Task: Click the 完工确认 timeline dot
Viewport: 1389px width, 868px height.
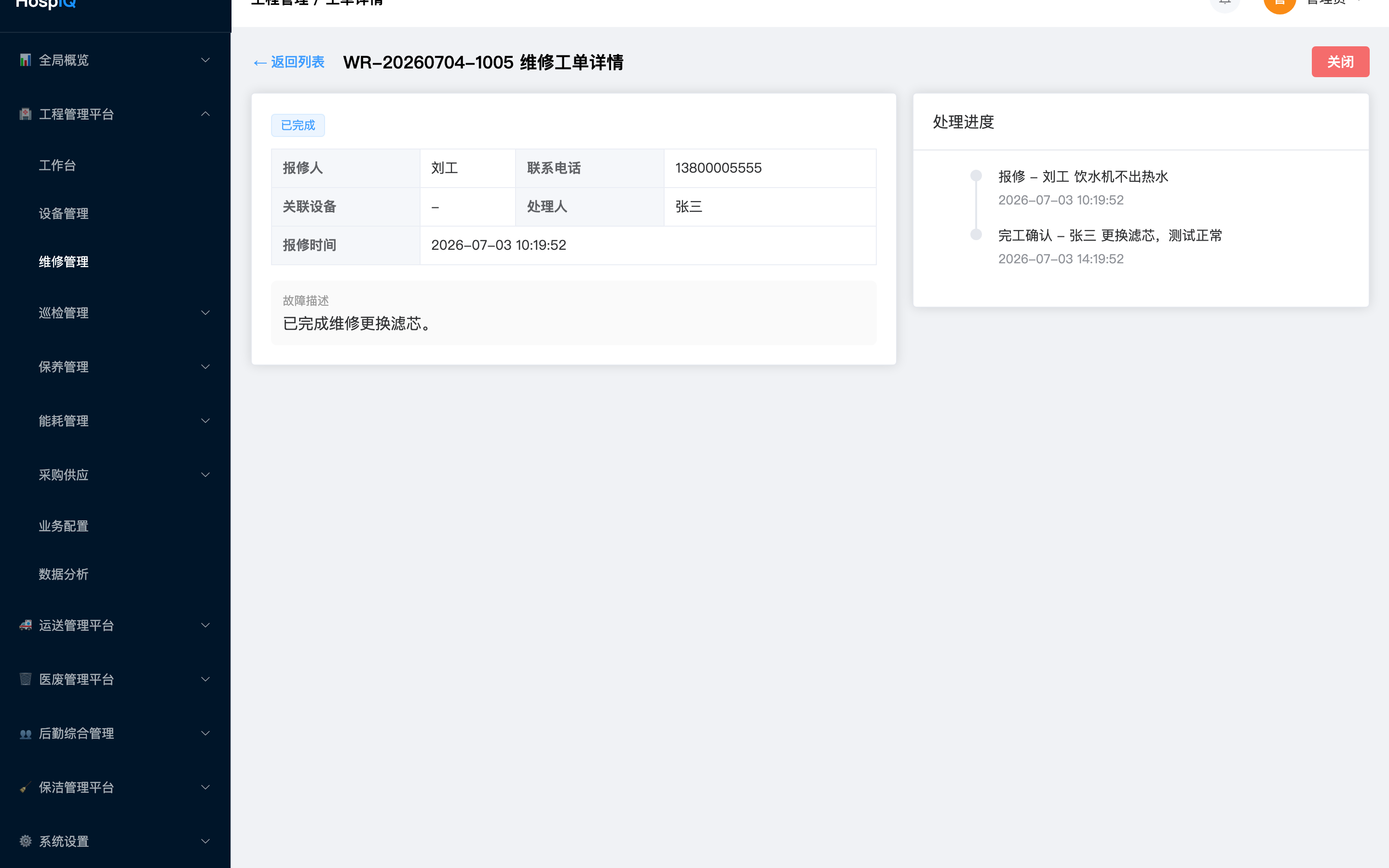Action: point(976,234)
